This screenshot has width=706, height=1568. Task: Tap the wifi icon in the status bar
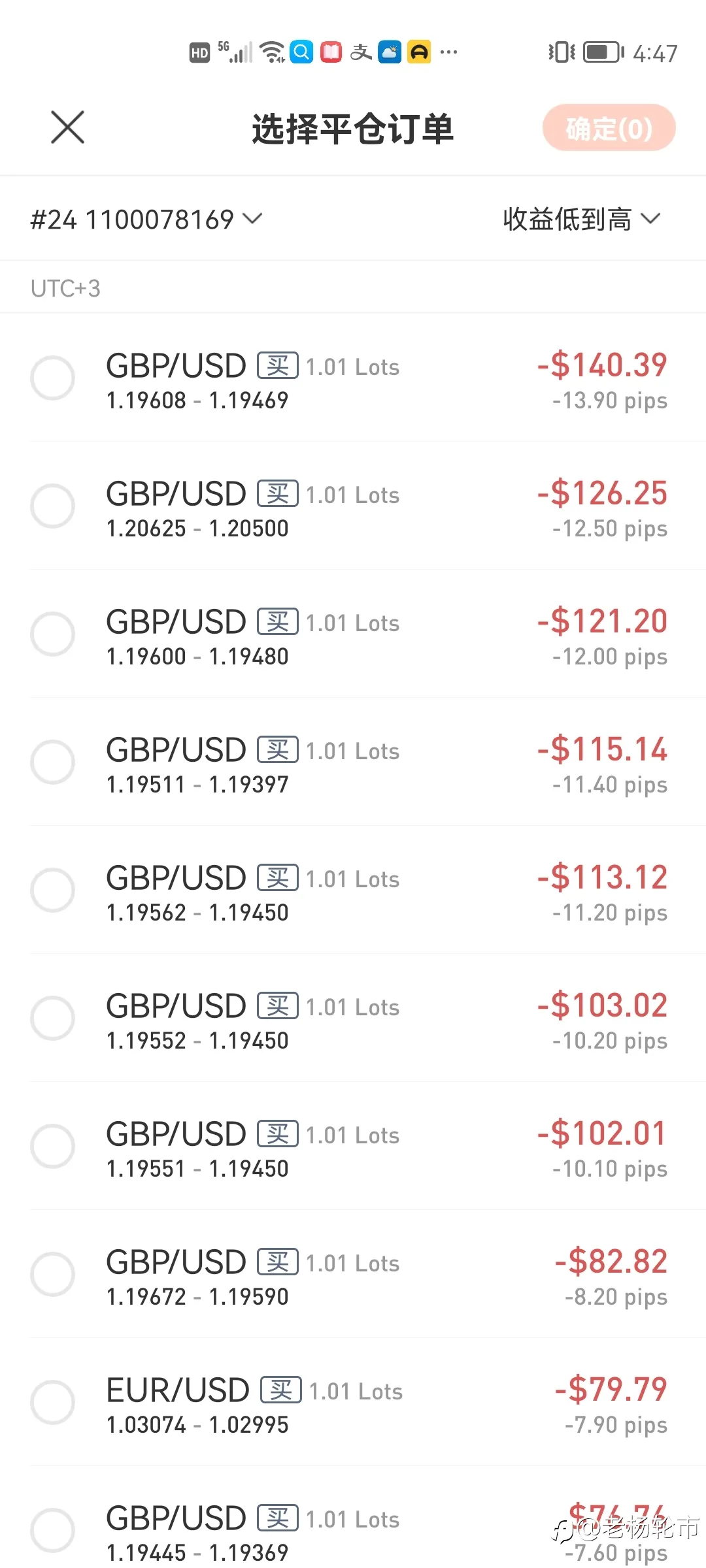pyautogui.click(x=271, y=52)
